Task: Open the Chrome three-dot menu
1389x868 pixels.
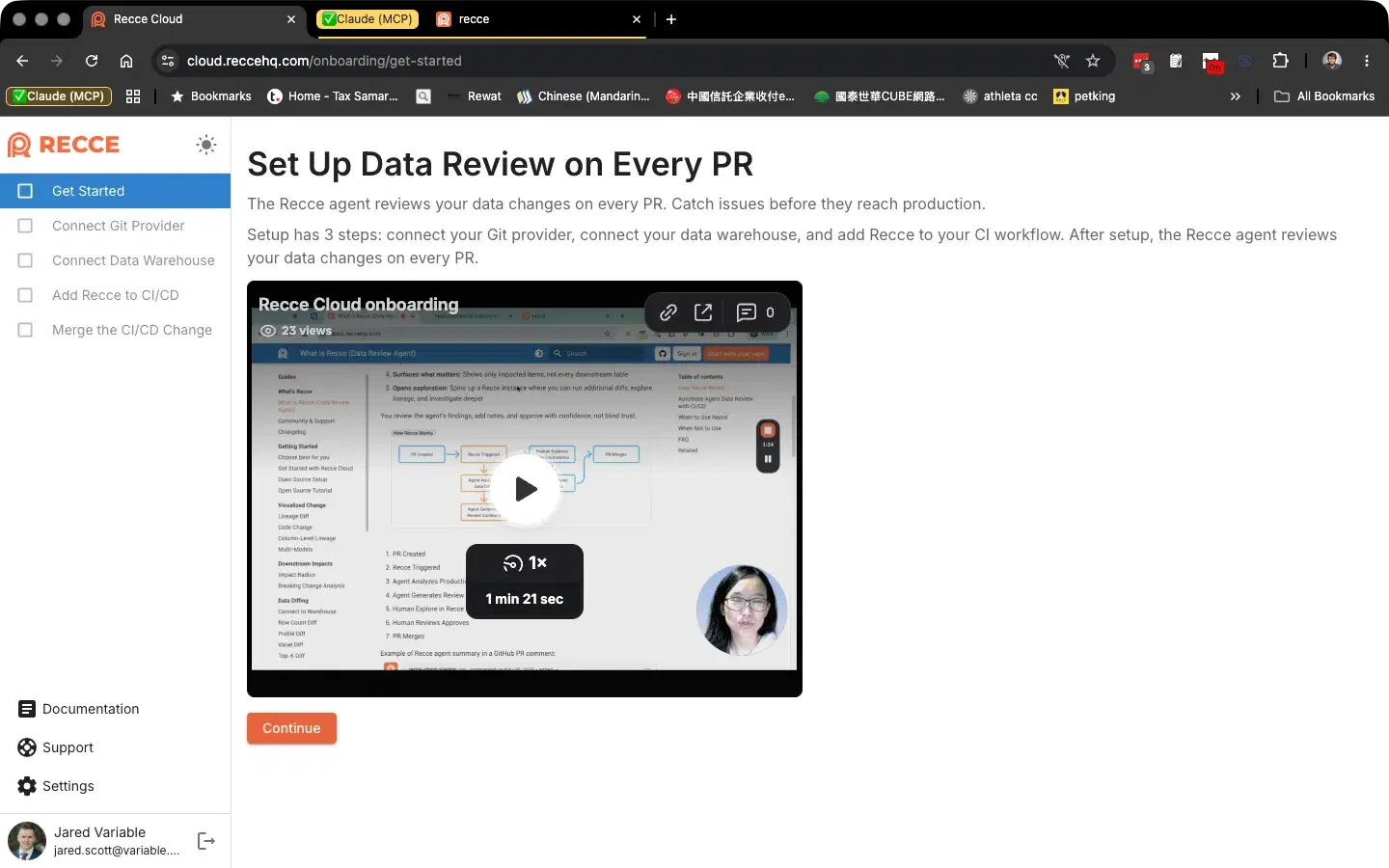Action: click(x=1367, y=61)
